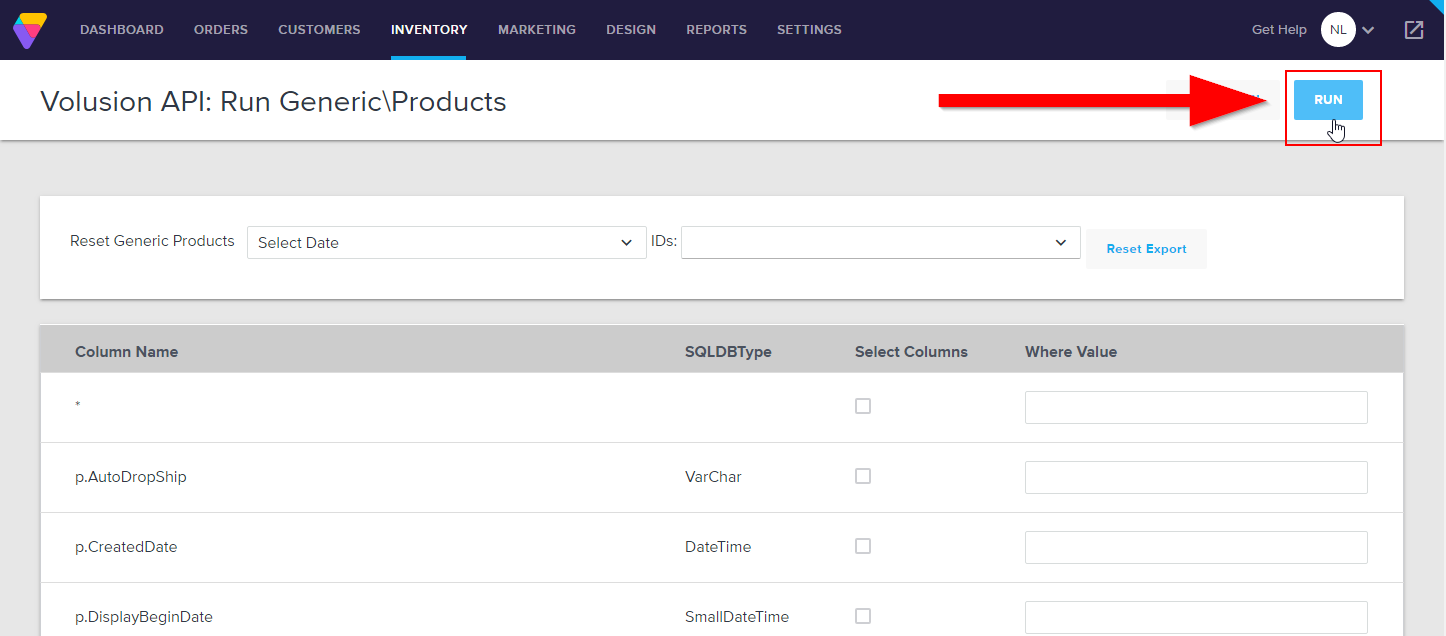Click the Reset Generic Products label
This screenshot has height=636, width=1446.
[152, 241]
